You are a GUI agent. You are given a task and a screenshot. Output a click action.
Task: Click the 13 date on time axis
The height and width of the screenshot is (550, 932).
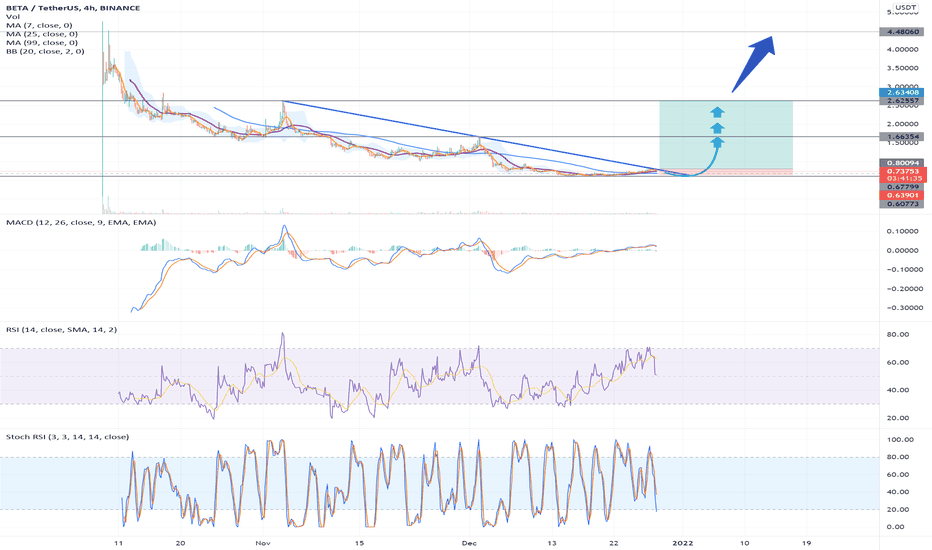click(x=552, y=543)
